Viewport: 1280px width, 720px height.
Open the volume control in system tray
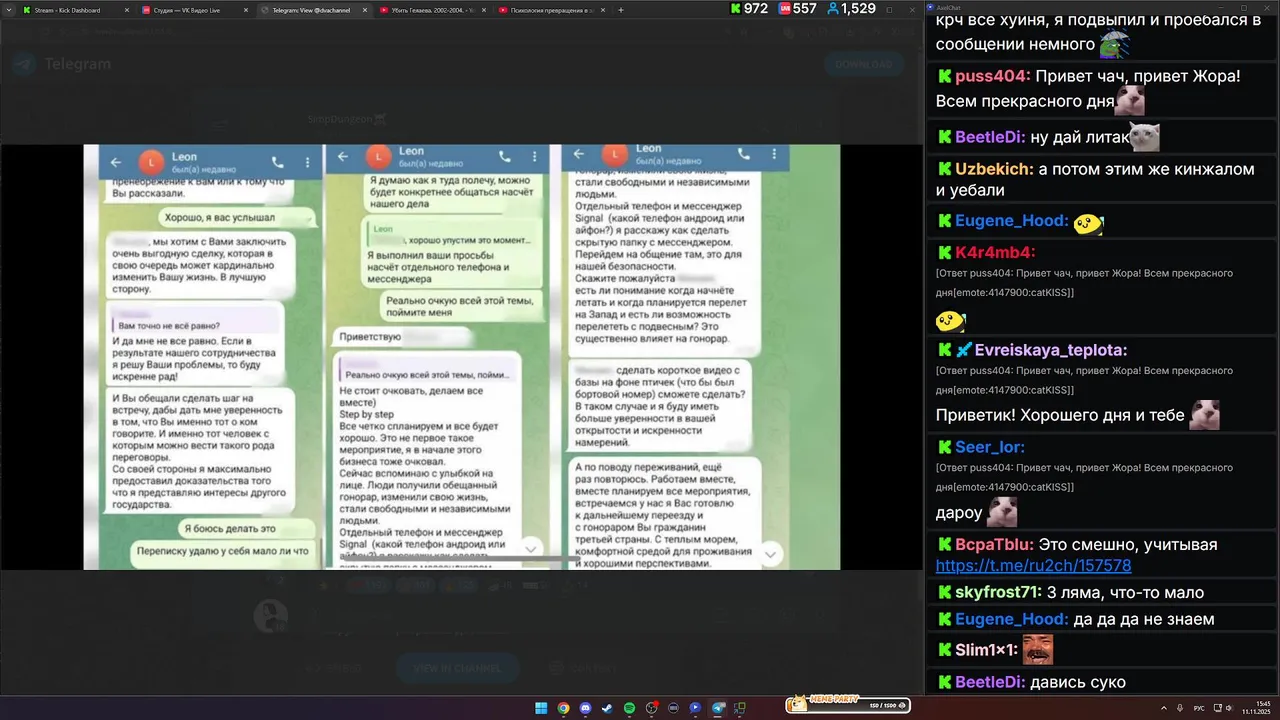click(x=1230, y=708)
